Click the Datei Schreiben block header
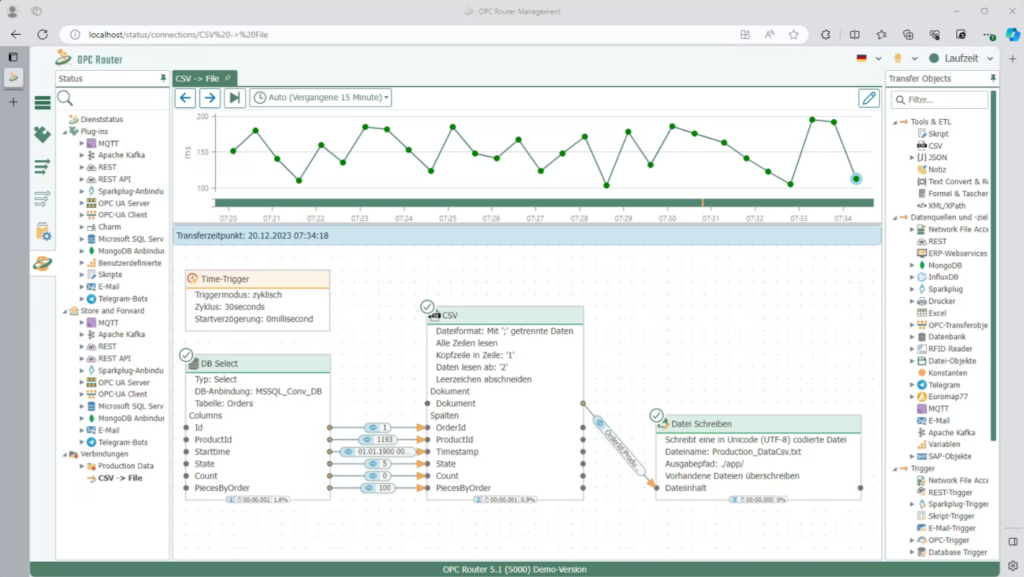This screenshot has height=577, width=1024. [x=758, y=424]
